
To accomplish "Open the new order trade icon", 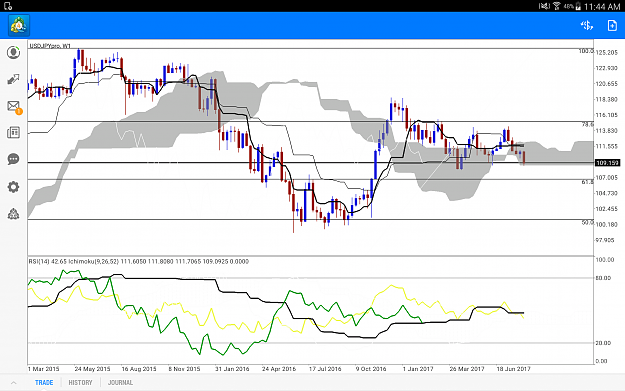I will tap(586, 26).
